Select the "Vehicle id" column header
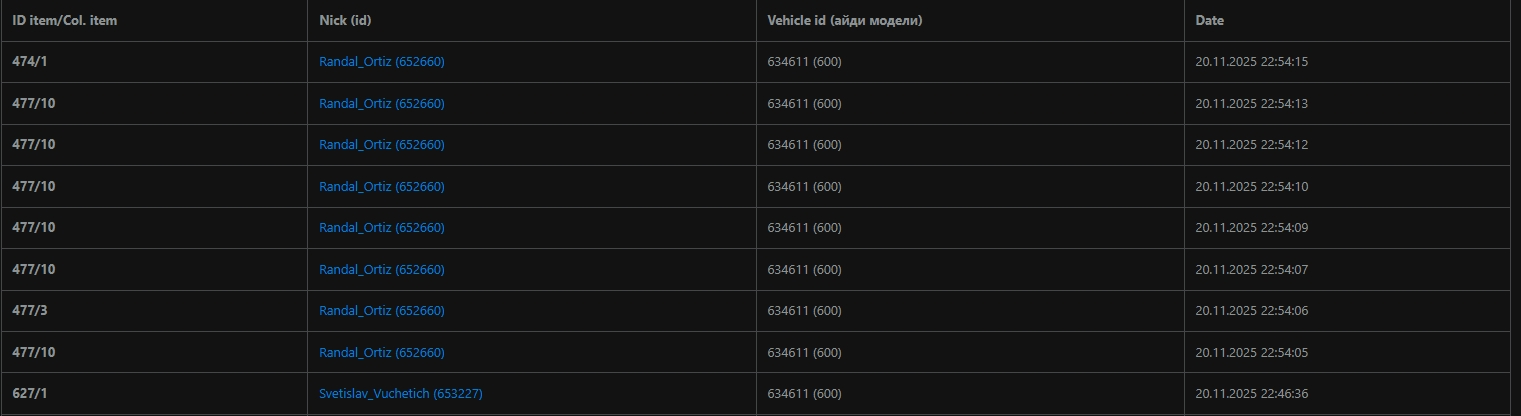This screenshot has height=416, width=1521. point(844,20)
